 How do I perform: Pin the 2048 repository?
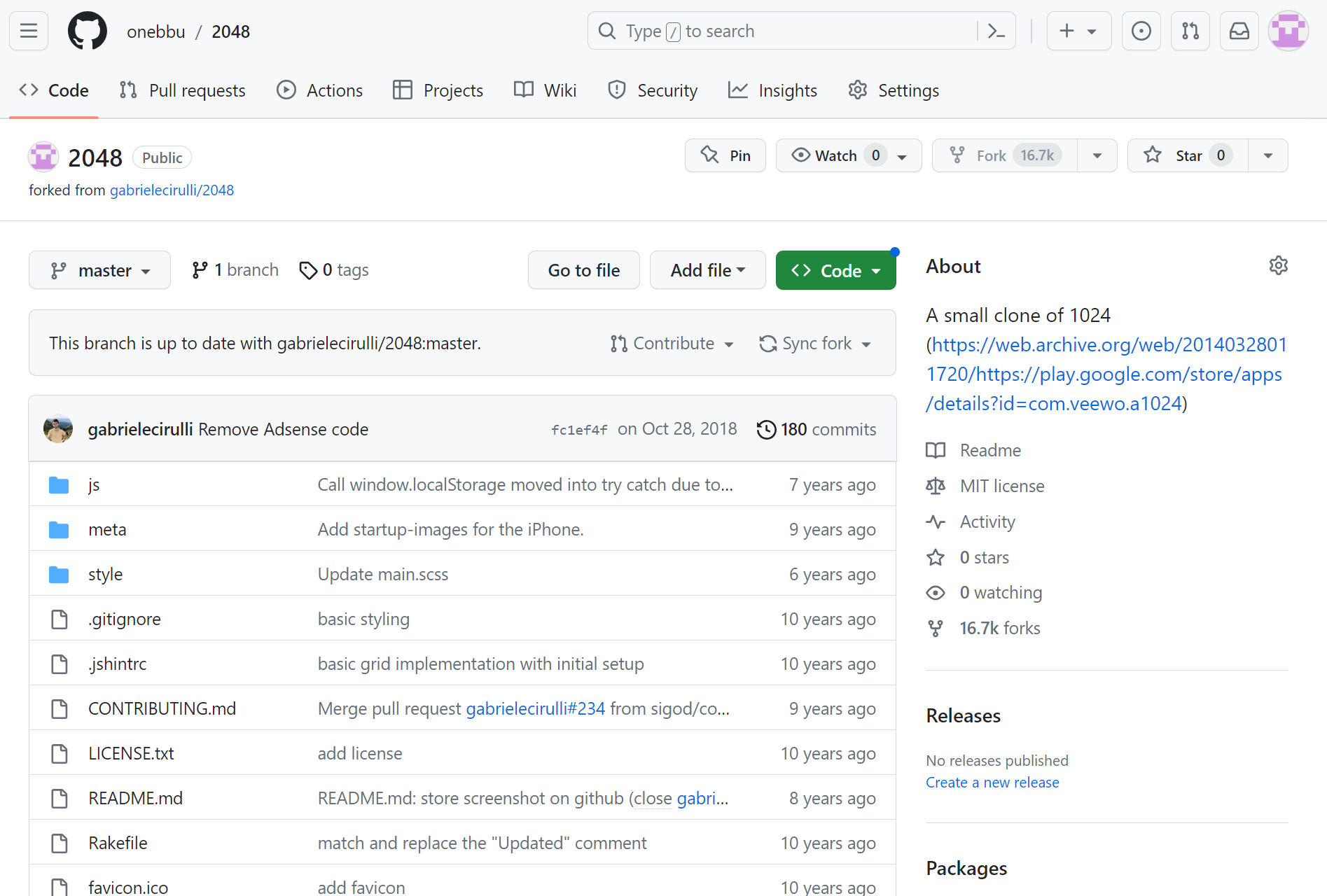[725, 155]
